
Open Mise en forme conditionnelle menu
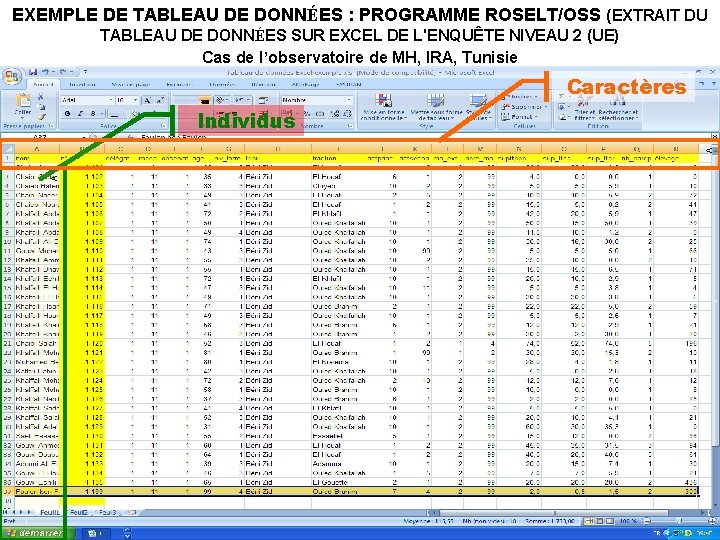383,107
